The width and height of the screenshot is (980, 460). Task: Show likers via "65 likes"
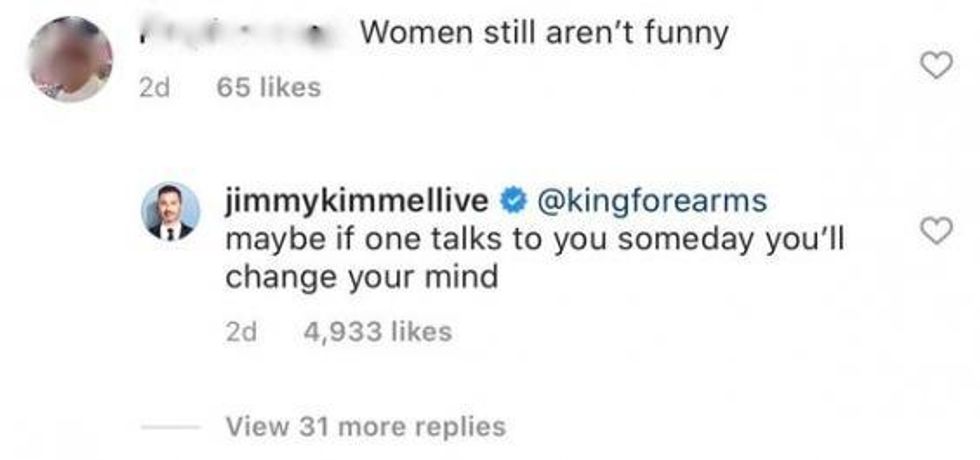(x=268, y=88)
